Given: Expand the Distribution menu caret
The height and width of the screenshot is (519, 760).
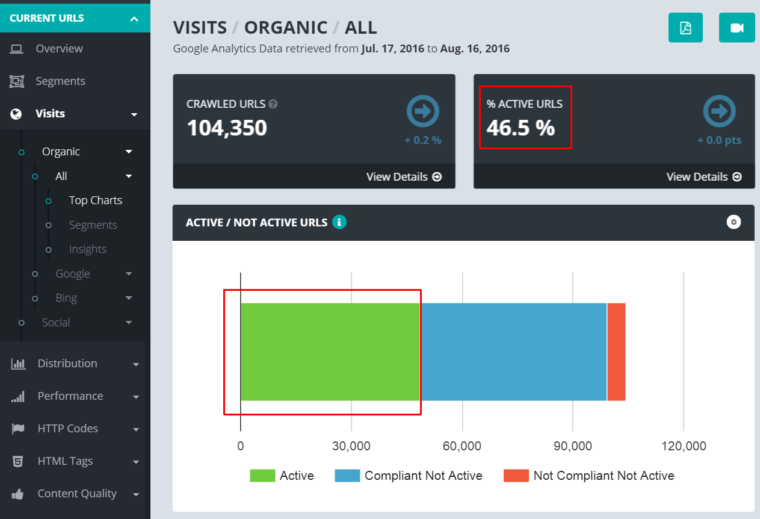Looking at the screenshot, I should tap(136, 364).
